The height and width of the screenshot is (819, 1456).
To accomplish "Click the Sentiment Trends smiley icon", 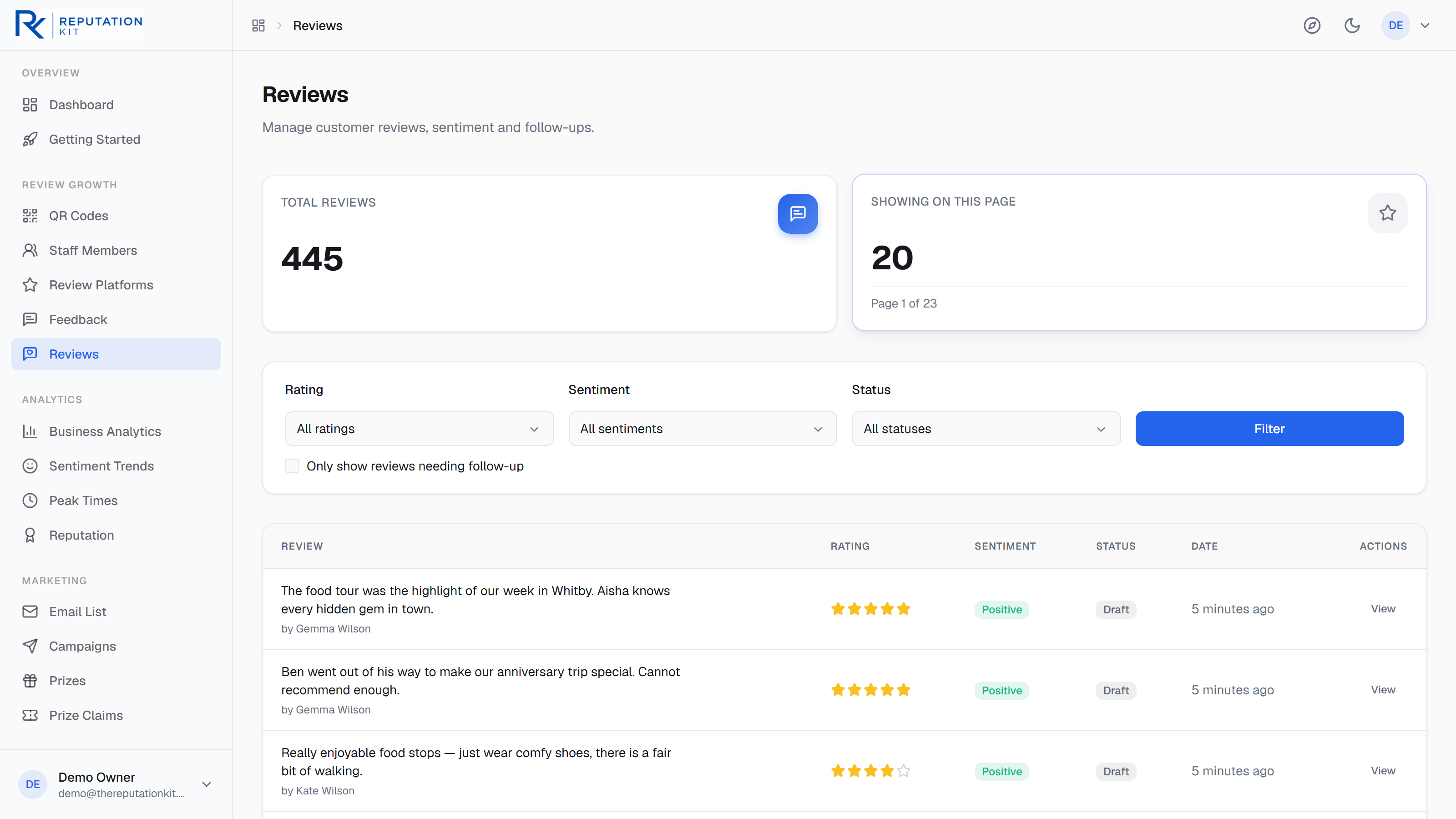I will coord(30,466).
